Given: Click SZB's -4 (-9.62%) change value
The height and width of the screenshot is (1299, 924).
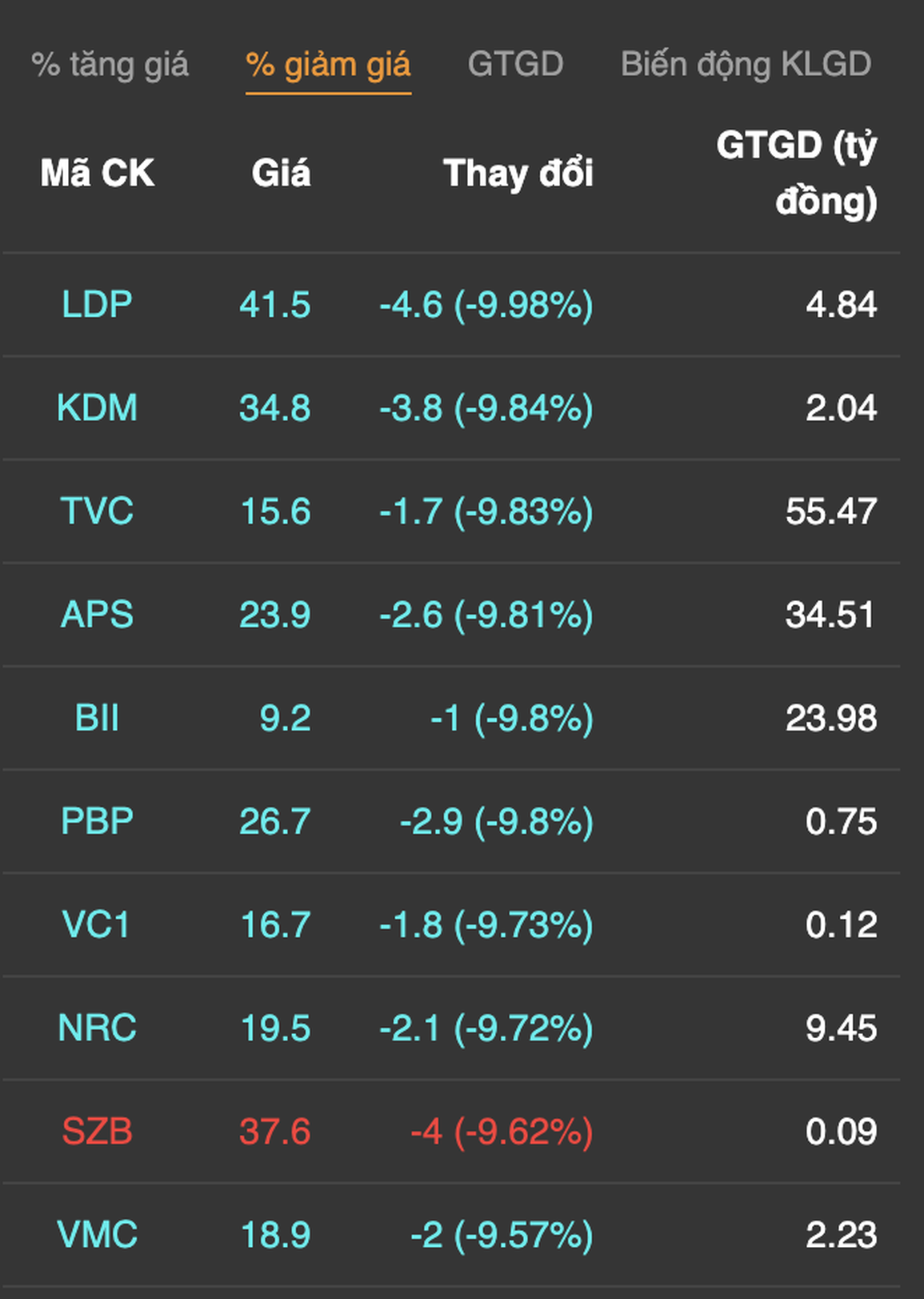Looking at the screenshot, I should click(501, 1131).
